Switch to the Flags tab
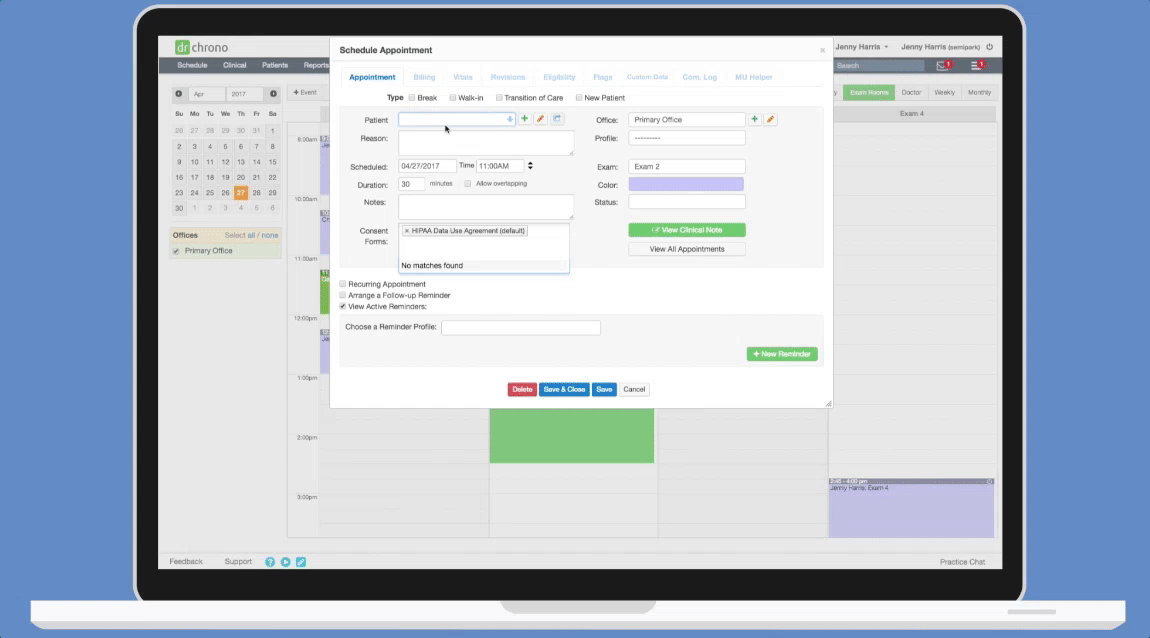This screenshot has height=638, width=1150. 602,77
